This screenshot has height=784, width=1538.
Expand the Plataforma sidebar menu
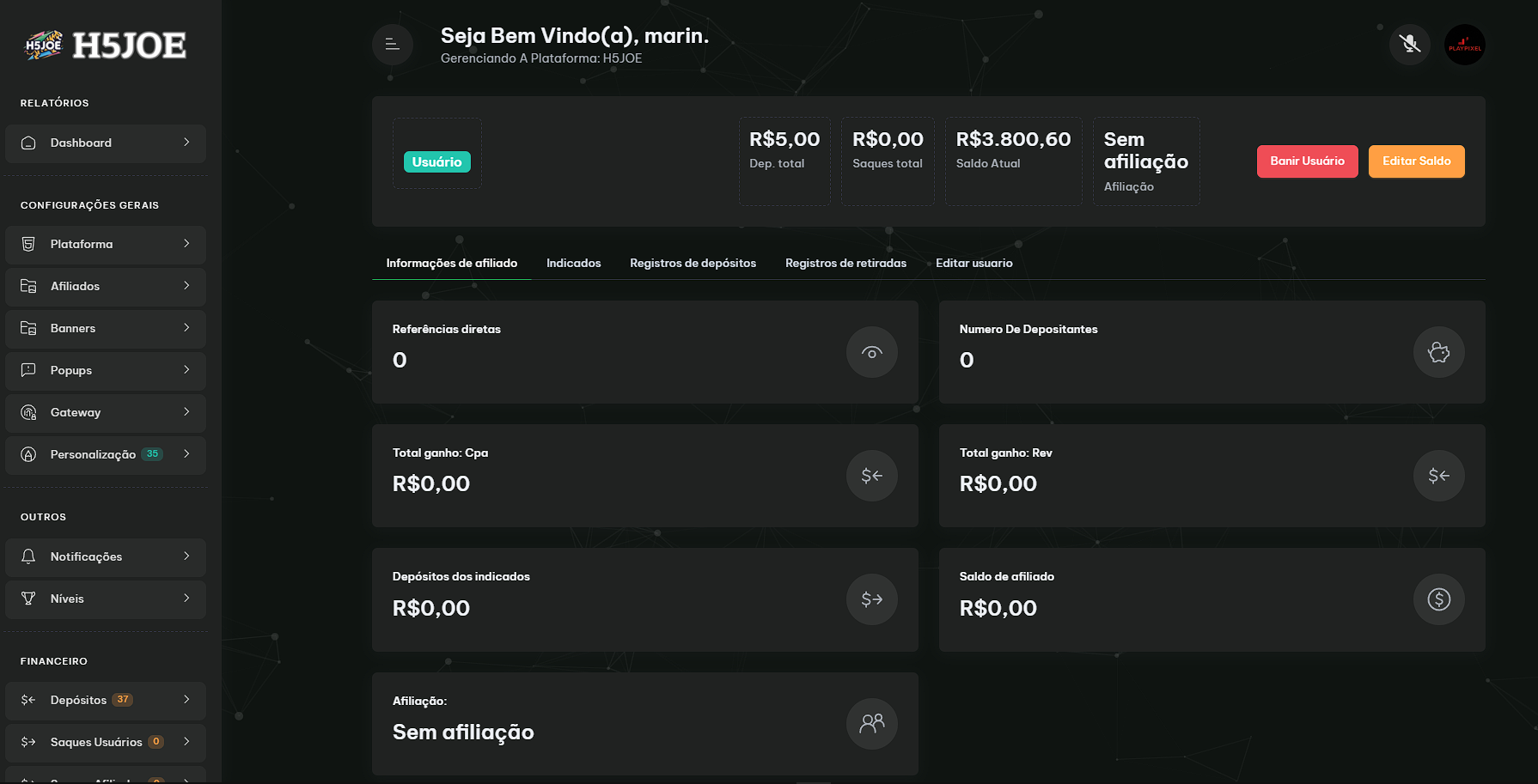(106, 245)
